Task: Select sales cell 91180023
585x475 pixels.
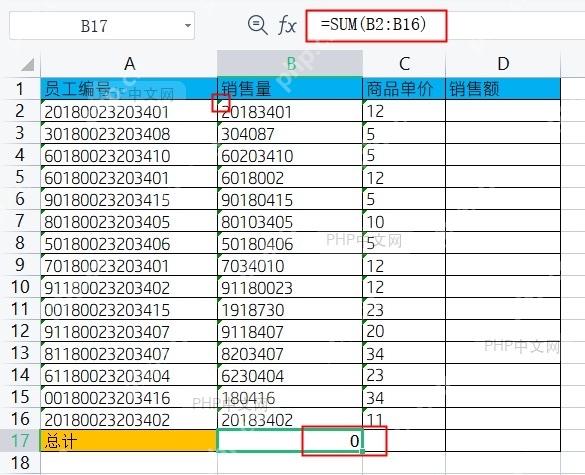Action: (290, 287)
